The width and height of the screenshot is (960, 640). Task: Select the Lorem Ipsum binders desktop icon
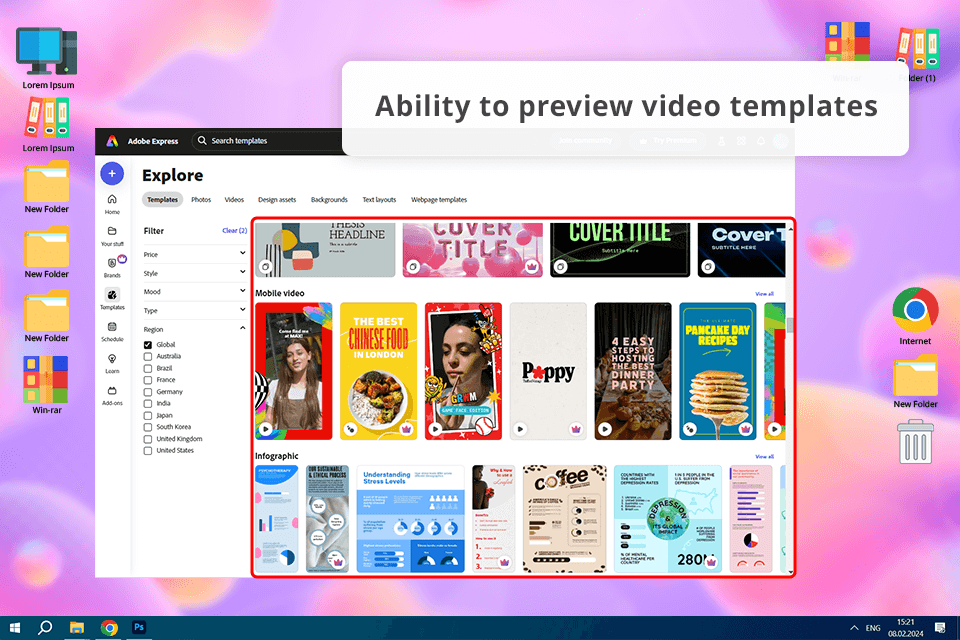(48, 126)
